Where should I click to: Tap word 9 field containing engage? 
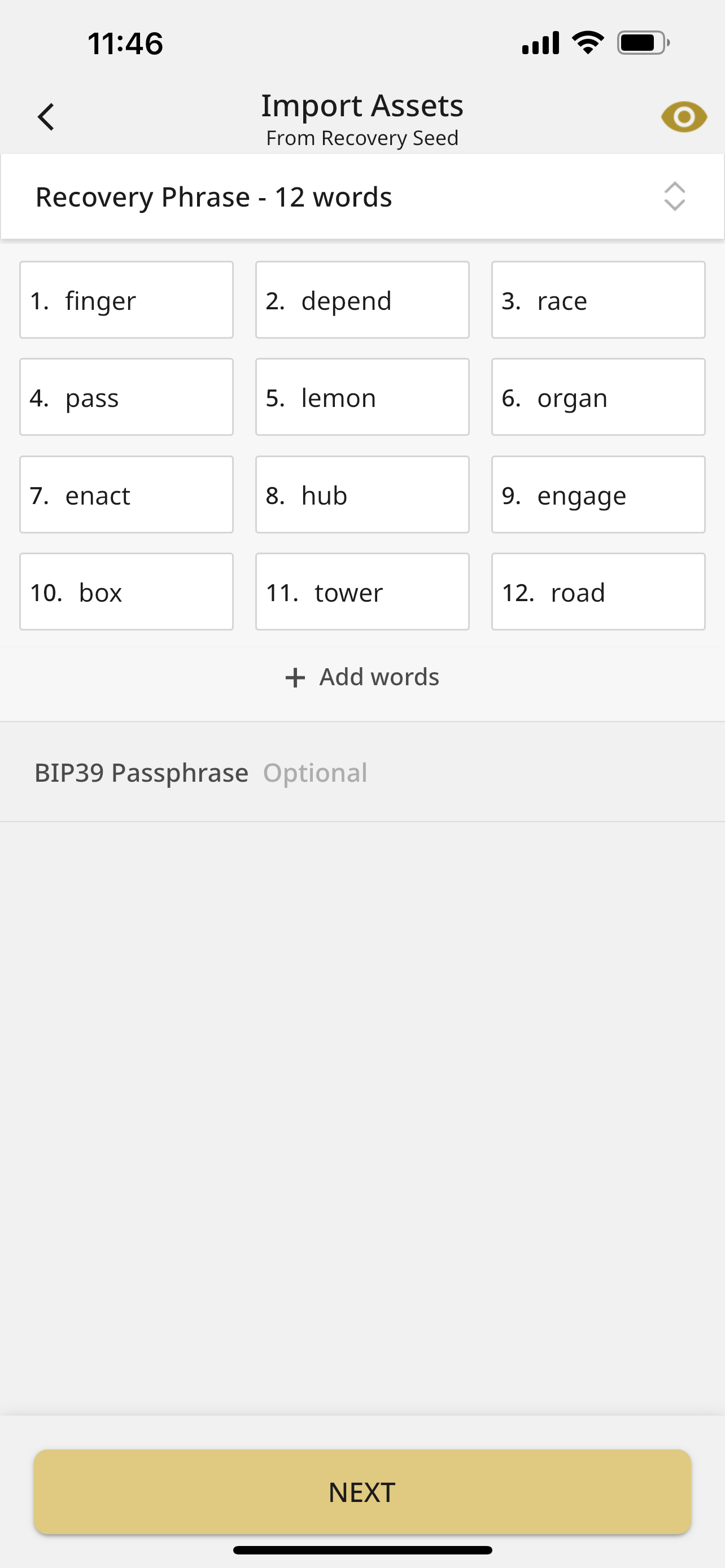point(598,495)
